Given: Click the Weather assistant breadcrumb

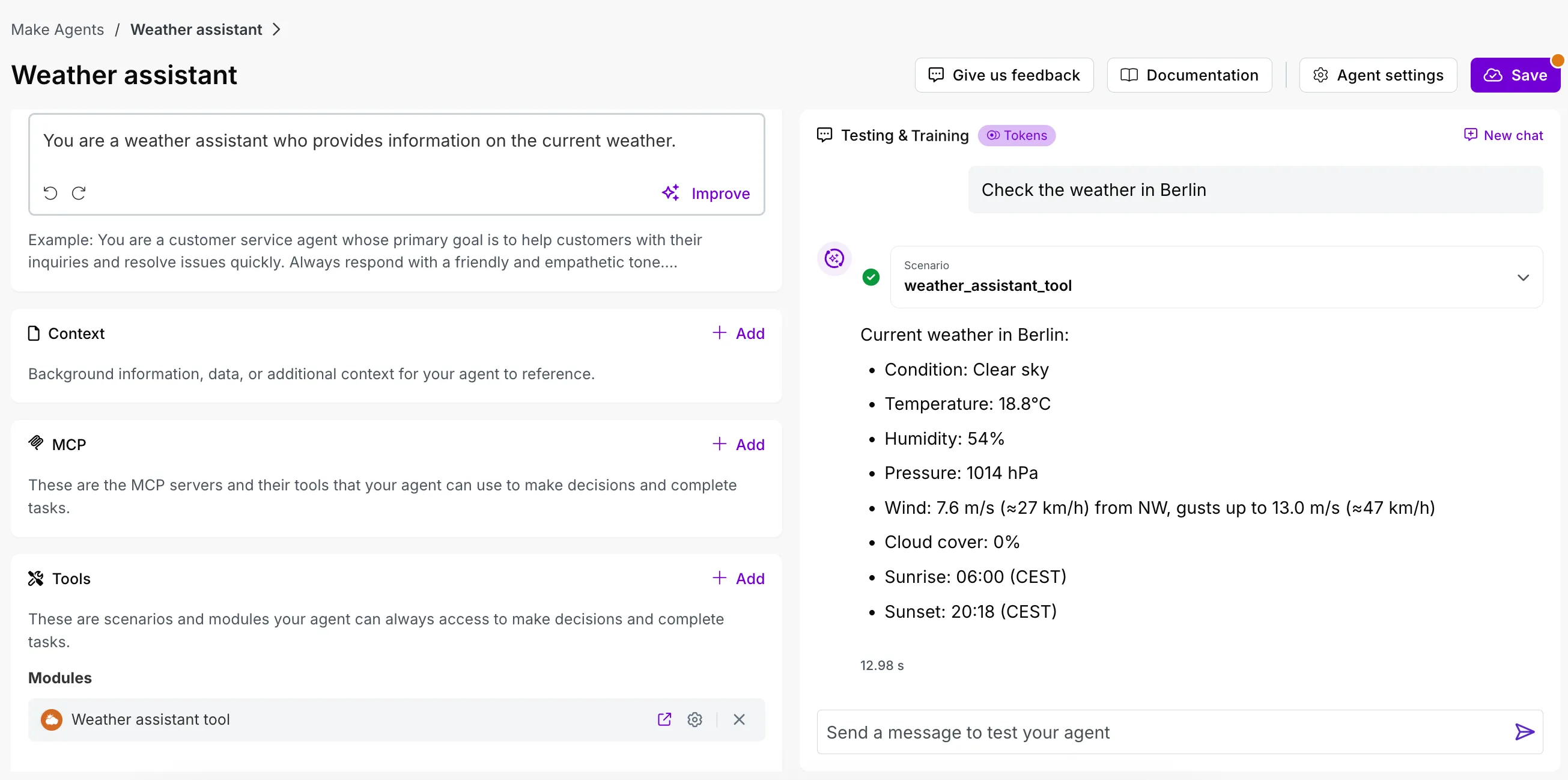Looking at the screenshot, I should [196, 29].
